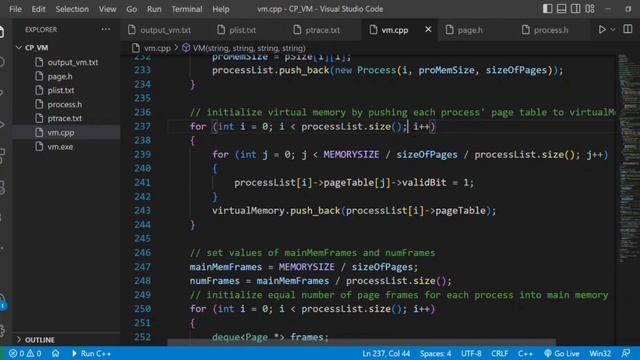Change line endings via CRLF
640x360 pixels.
500,353
